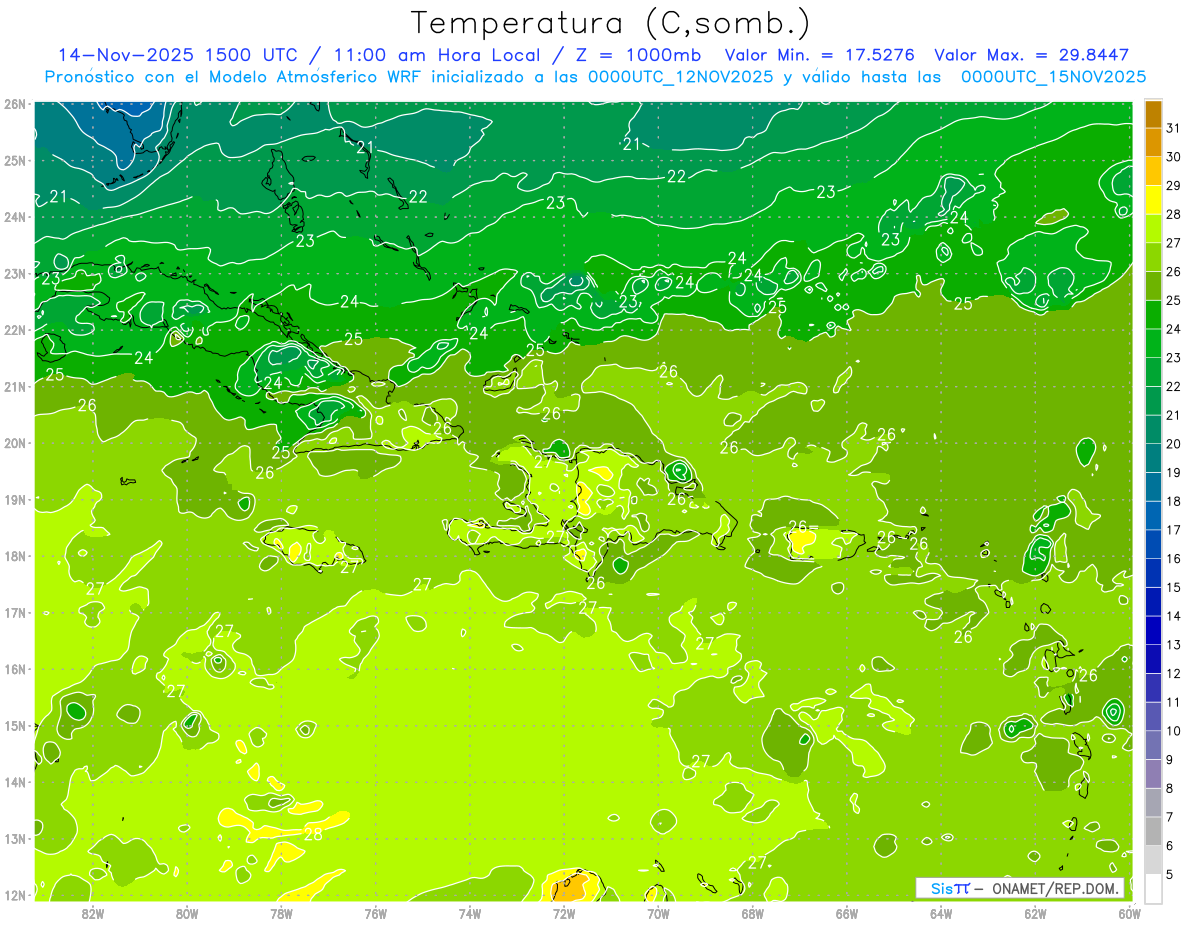Click the '16N' latitude axis label
Screen dimensions: 1200x927
[16, 669]
